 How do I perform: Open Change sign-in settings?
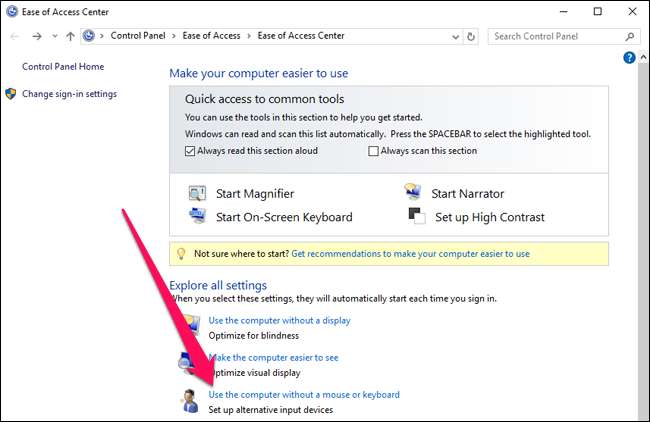69,94
